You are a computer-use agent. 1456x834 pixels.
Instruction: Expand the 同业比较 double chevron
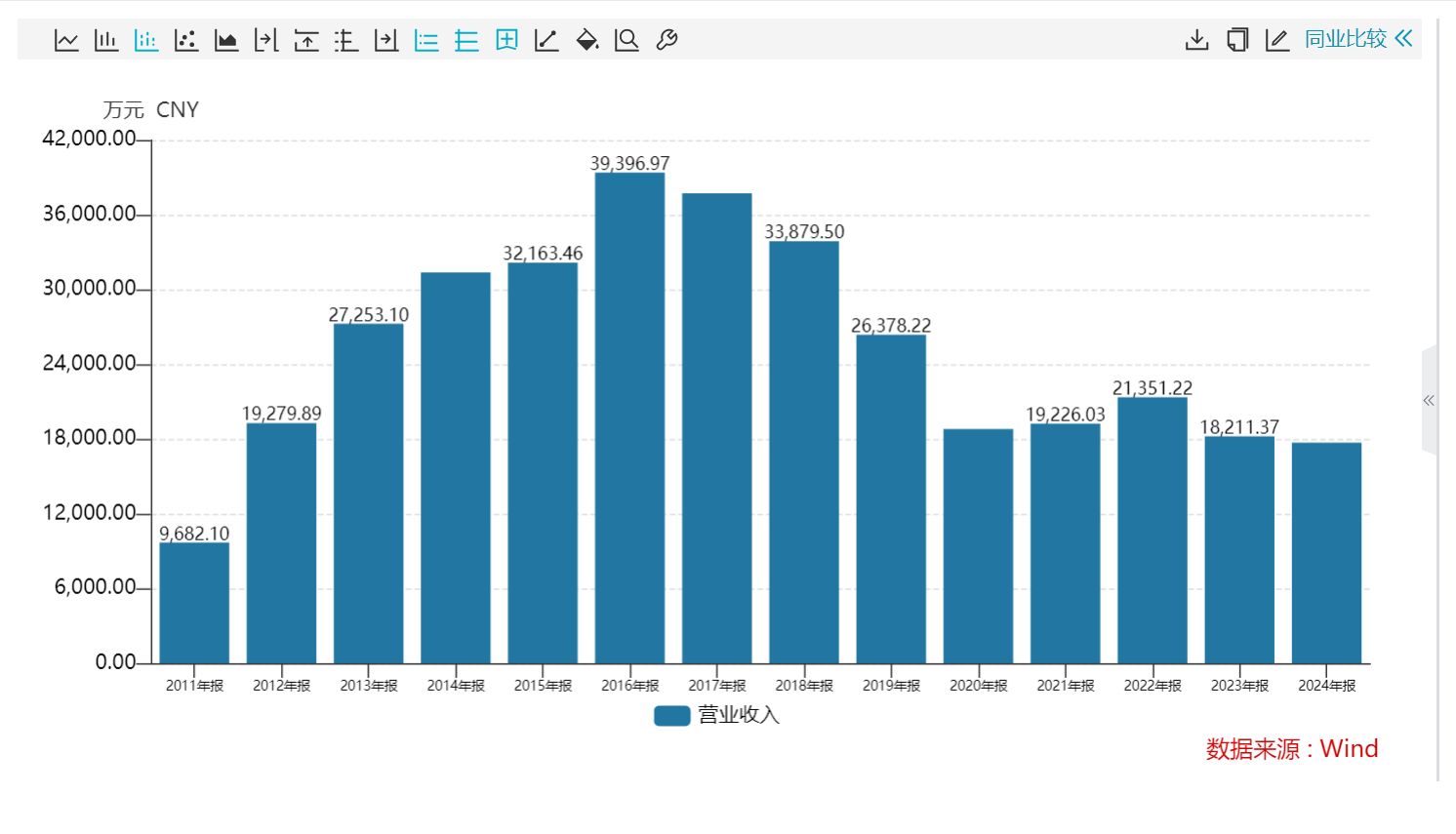click(1404, 39)
